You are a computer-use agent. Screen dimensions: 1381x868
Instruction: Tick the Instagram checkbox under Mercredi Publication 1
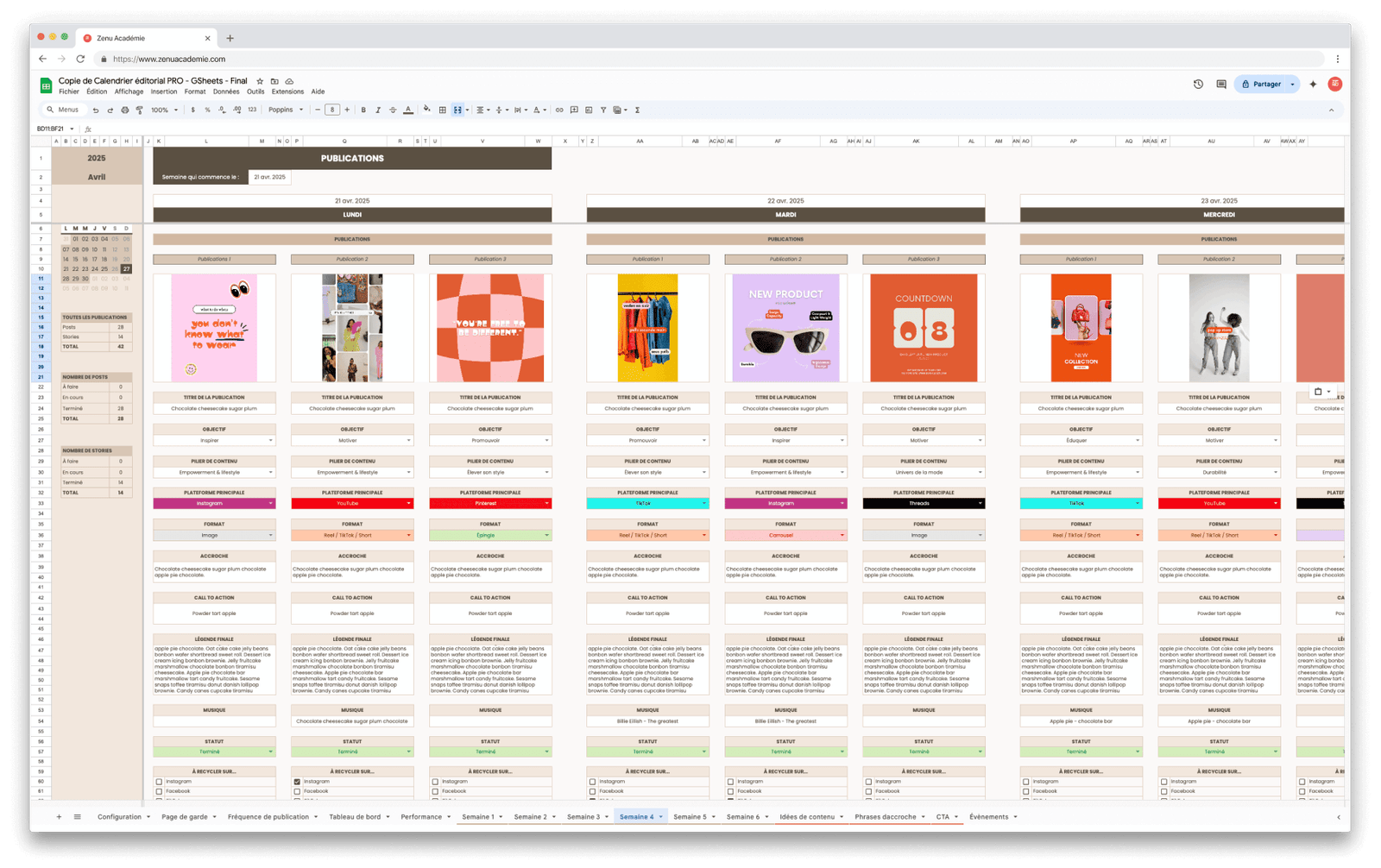1025,782
